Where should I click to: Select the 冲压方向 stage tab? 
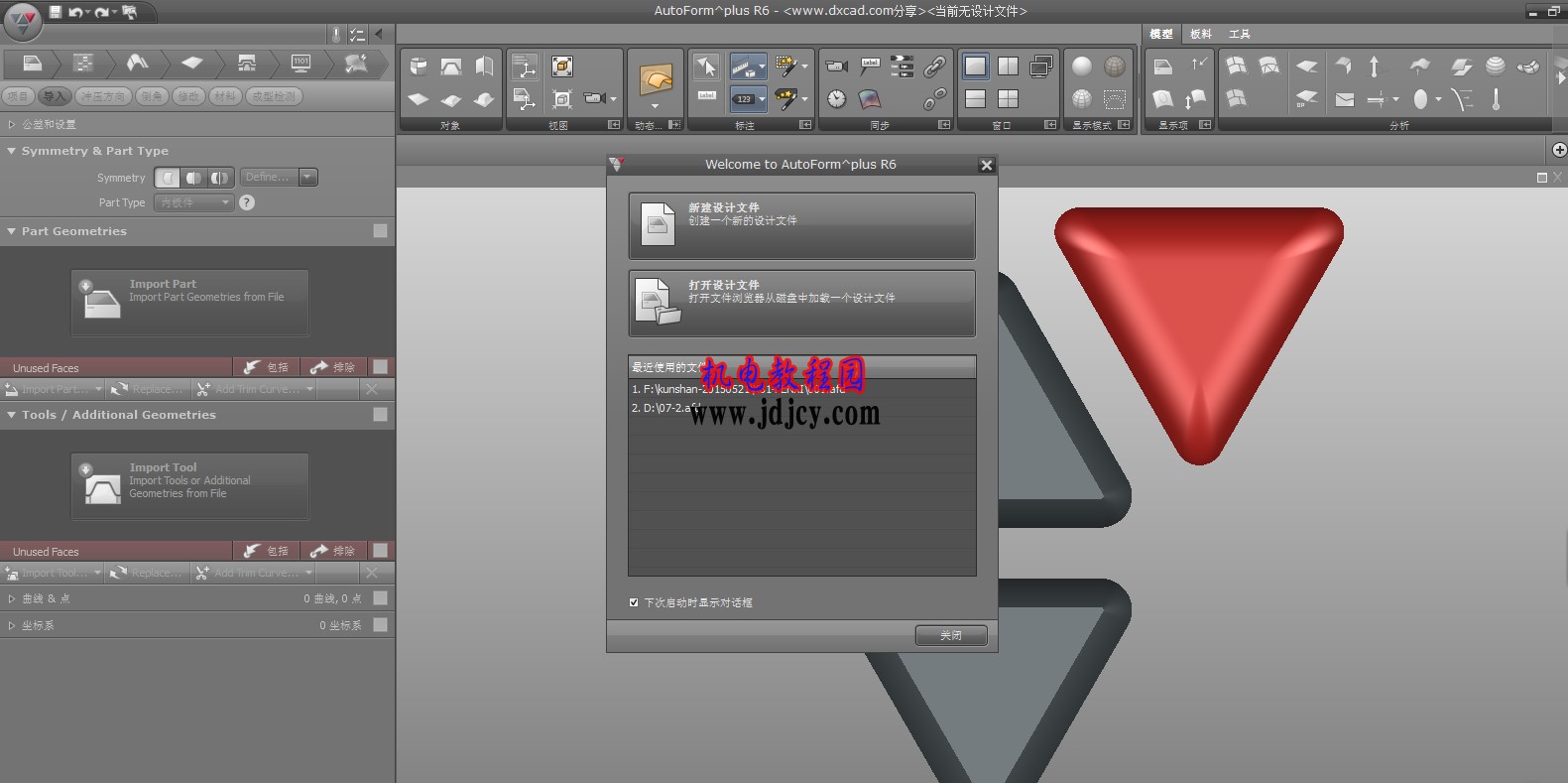point(104,96)
